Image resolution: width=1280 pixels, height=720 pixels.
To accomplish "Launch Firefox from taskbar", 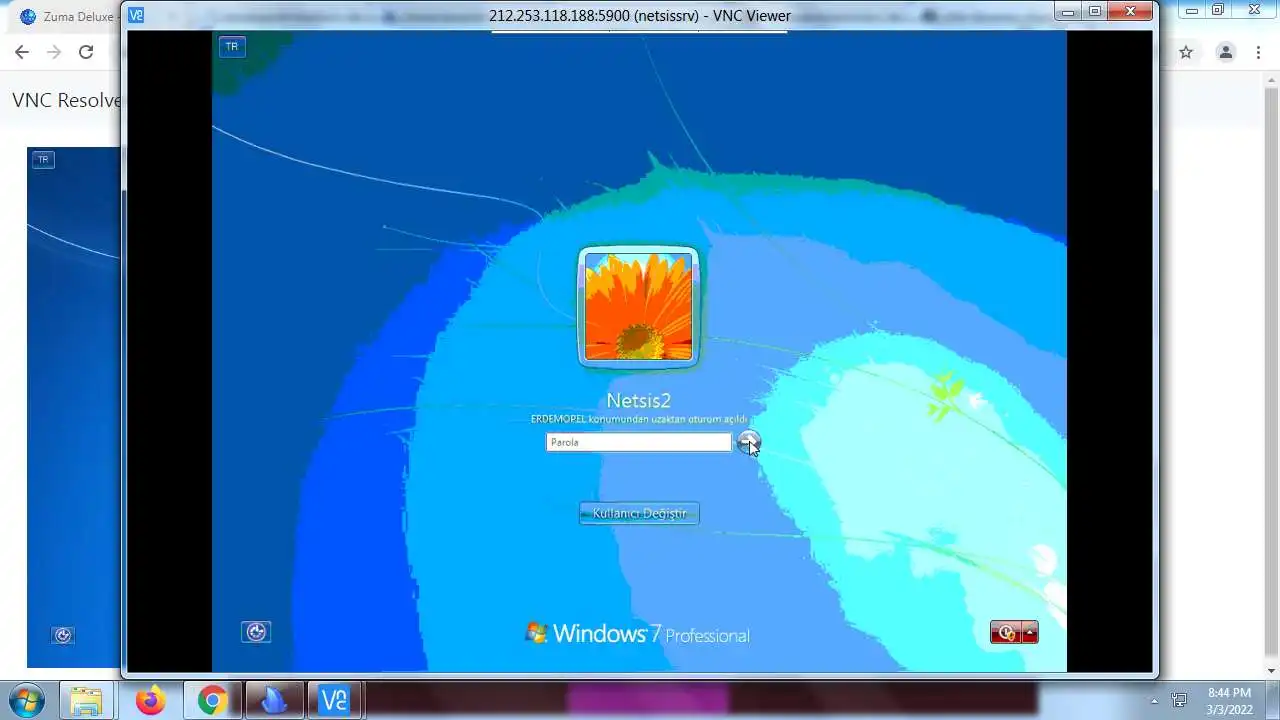I will point(150,700).
